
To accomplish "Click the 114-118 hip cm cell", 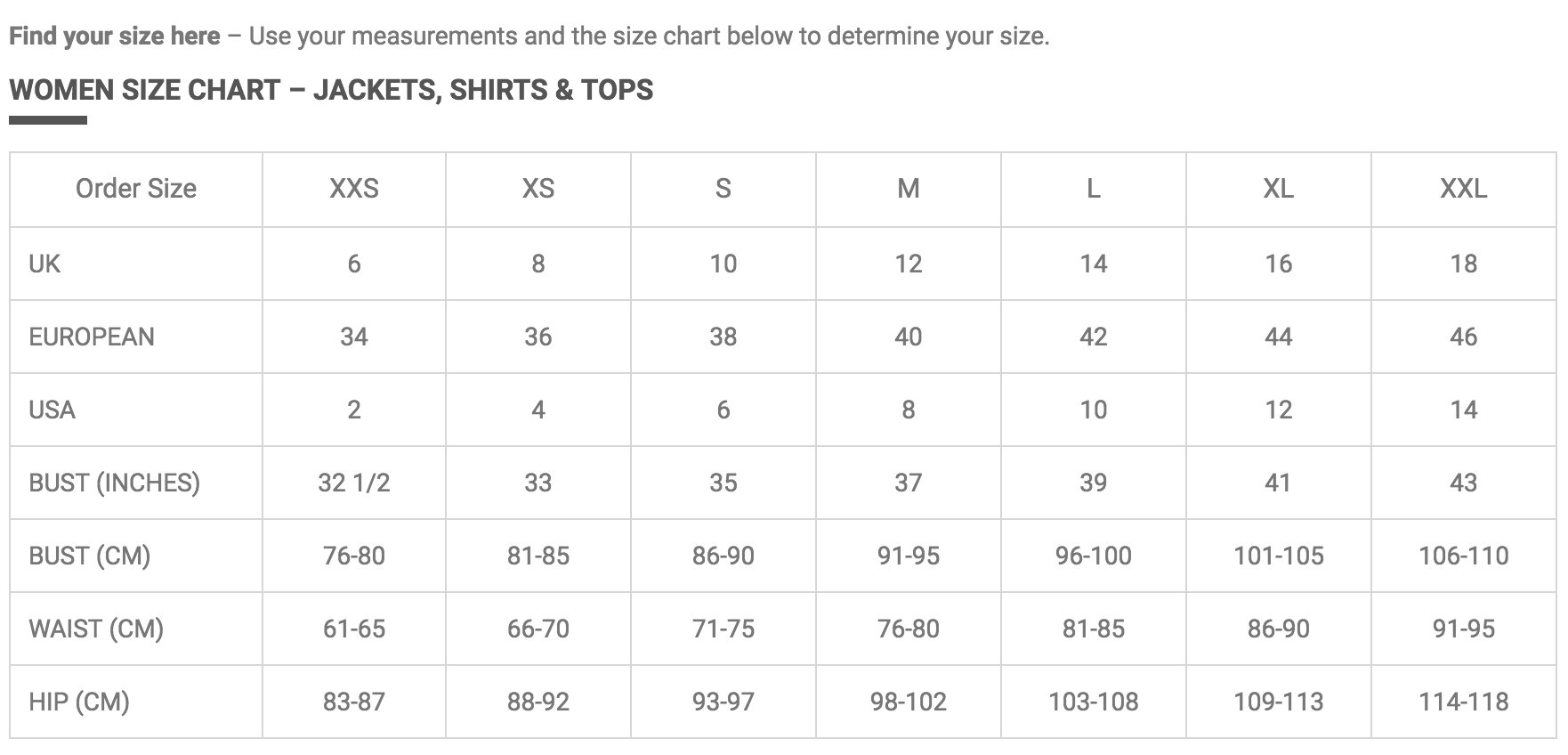I will (x=1464, y=702).
